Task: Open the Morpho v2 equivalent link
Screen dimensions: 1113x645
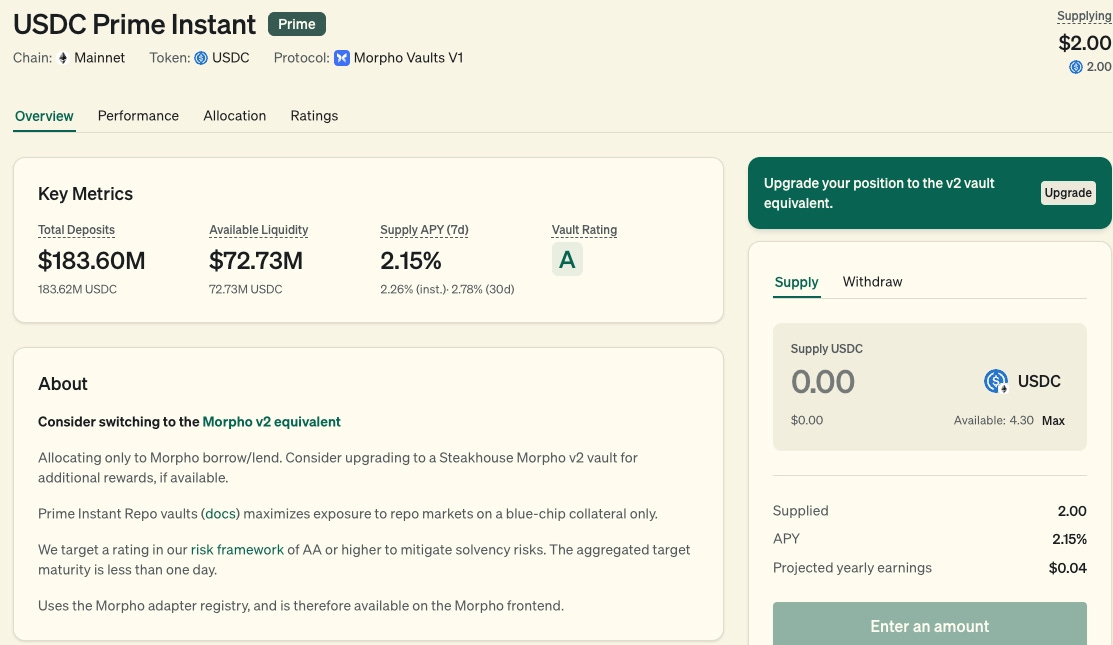Action: 271,421
